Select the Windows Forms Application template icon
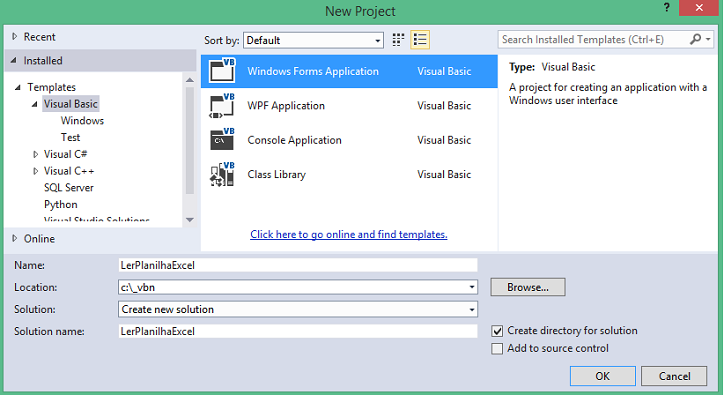 click(x=222, y=71)
